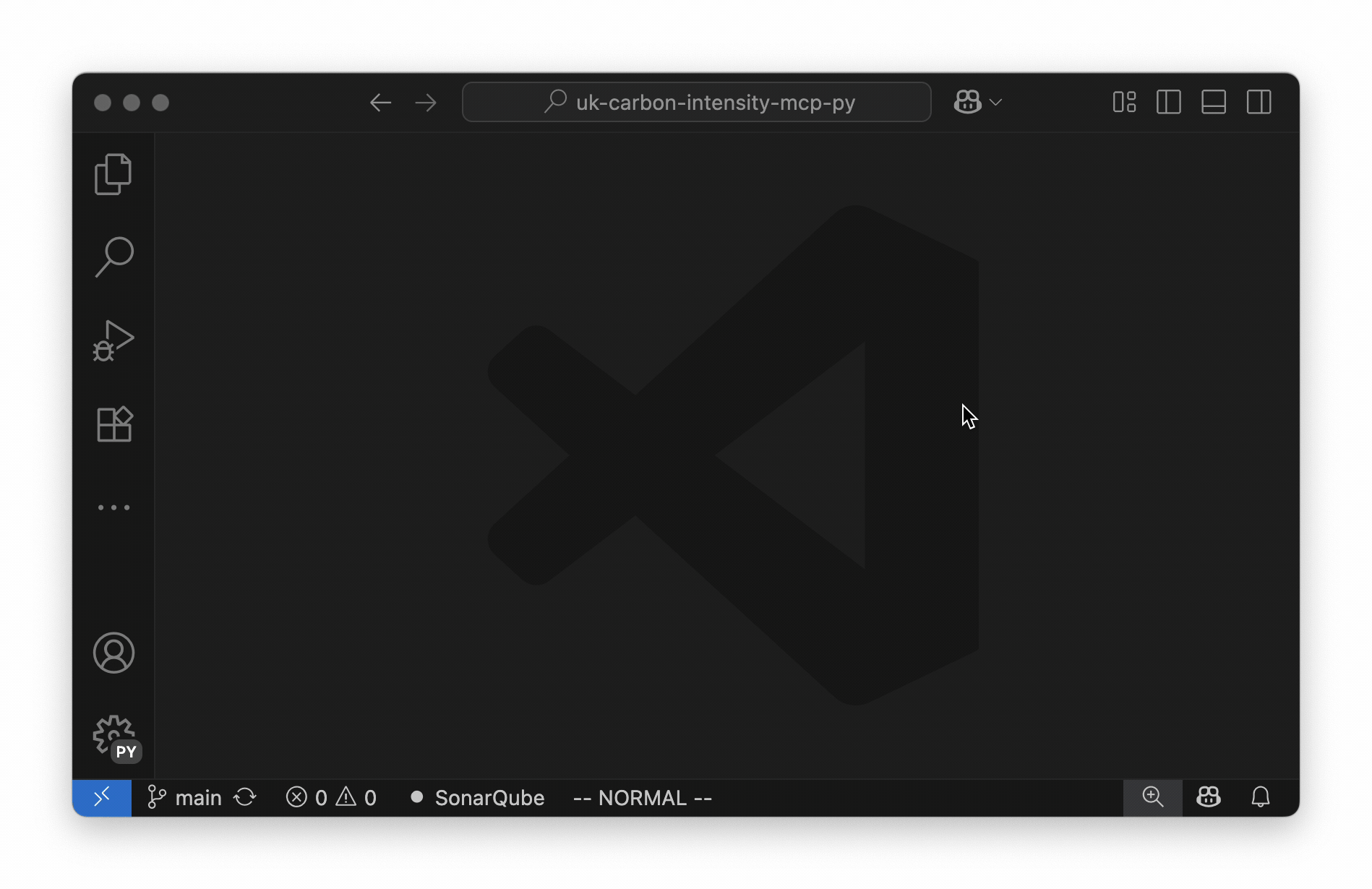
Task: Open the Extensions view
Action: [113, 424]
